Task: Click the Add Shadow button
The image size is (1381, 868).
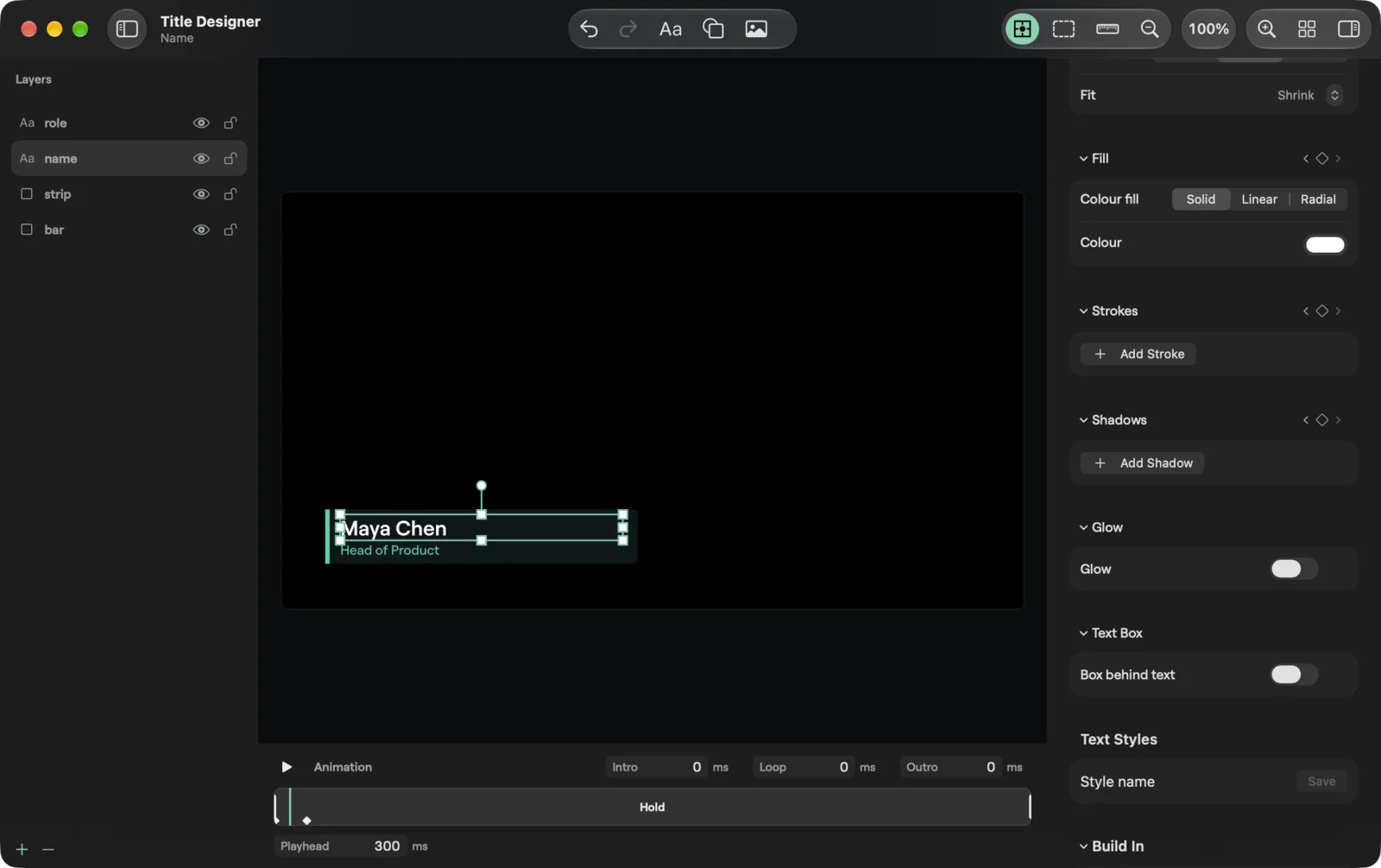Action: (1142, 463)
